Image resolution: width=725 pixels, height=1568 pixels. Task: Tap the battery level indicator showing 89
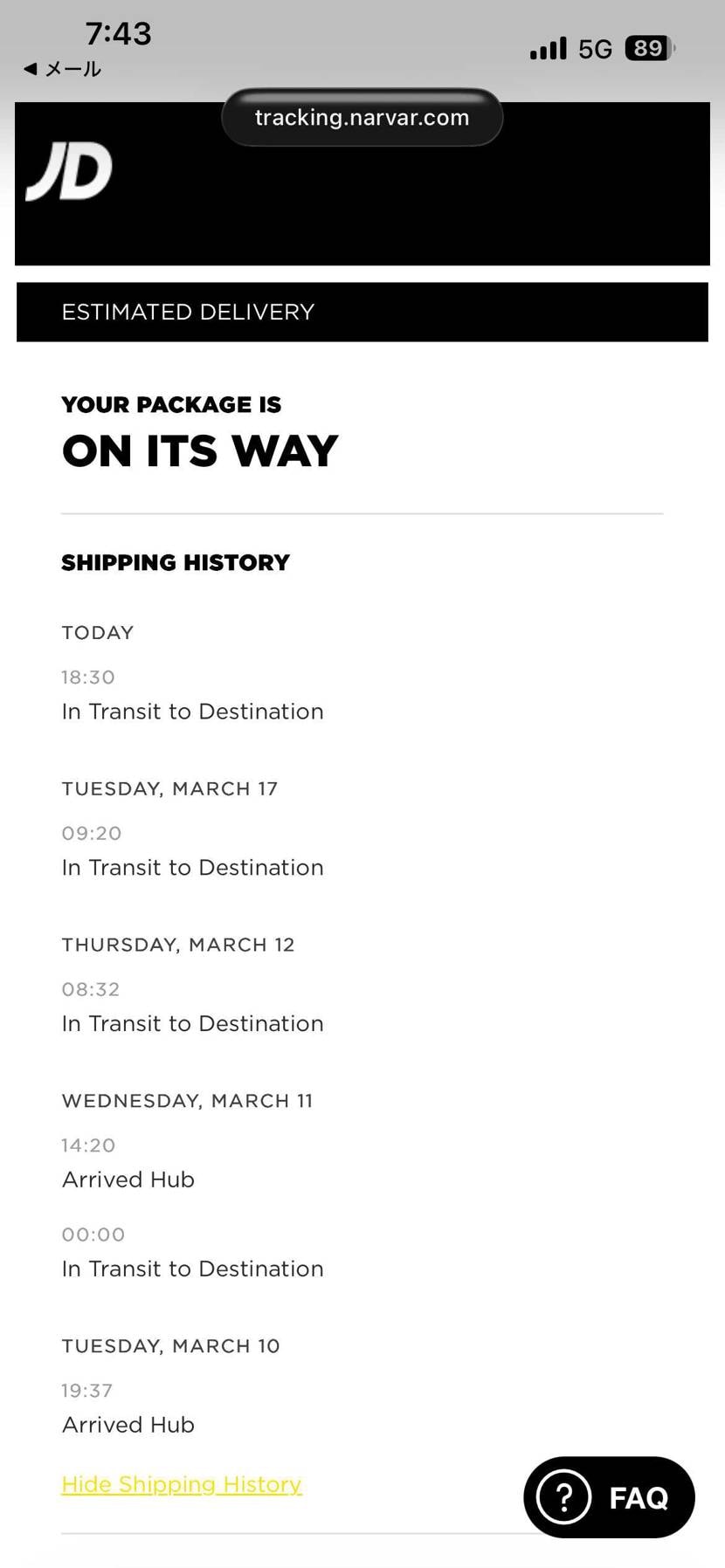tap(649, 48)
